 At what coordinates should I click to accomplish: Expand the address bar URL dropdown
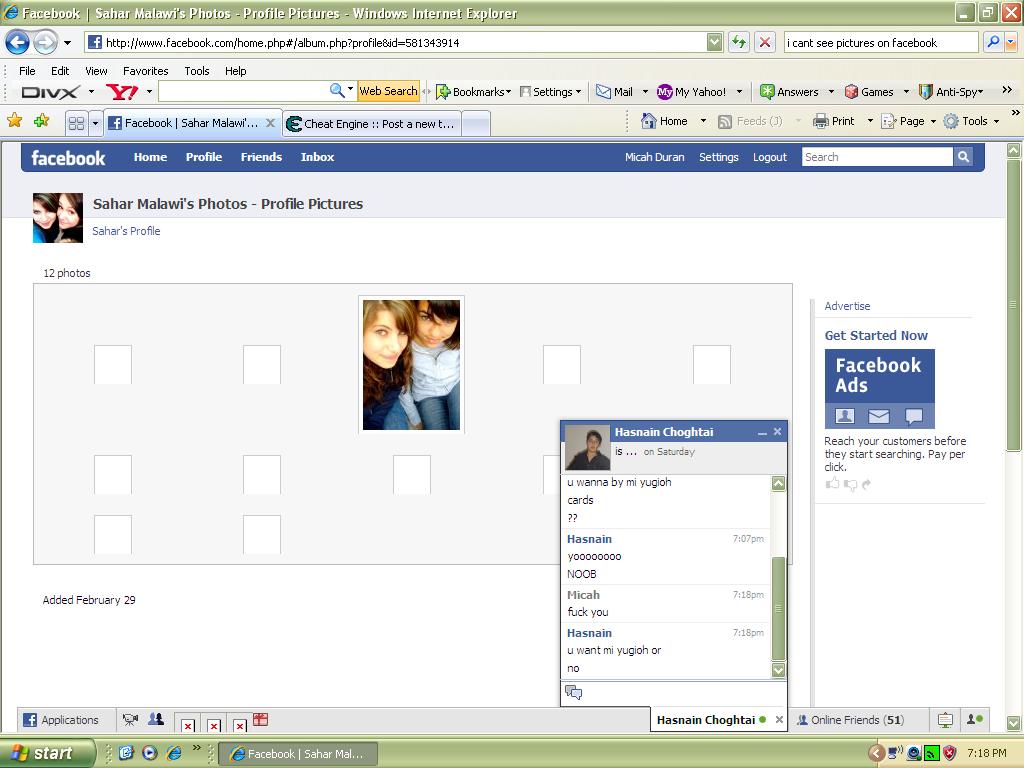point(714,42)
